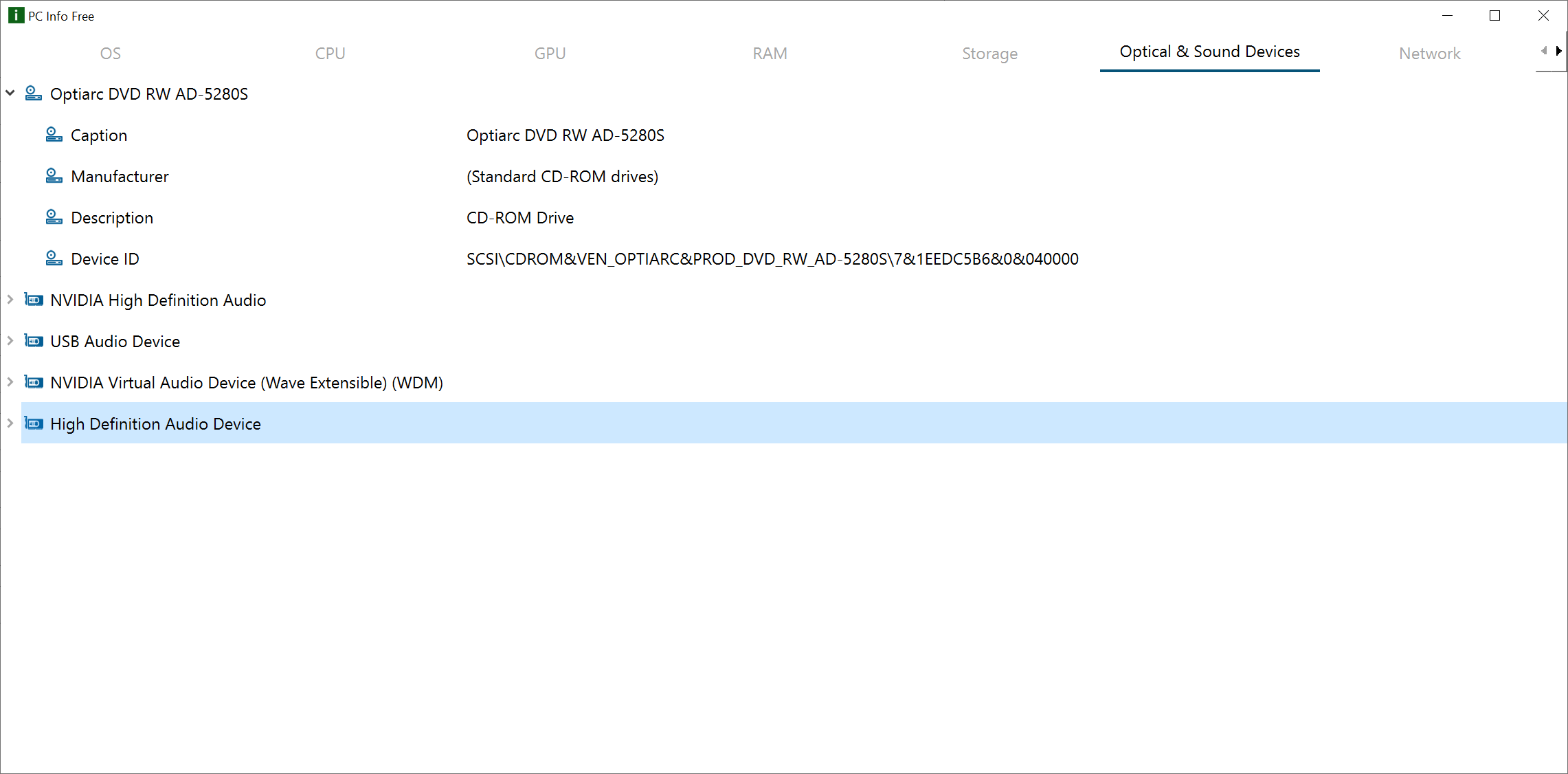This screenshot has height=774, width=1568.
Task: Select the Device ID value text
Action: 772,259
